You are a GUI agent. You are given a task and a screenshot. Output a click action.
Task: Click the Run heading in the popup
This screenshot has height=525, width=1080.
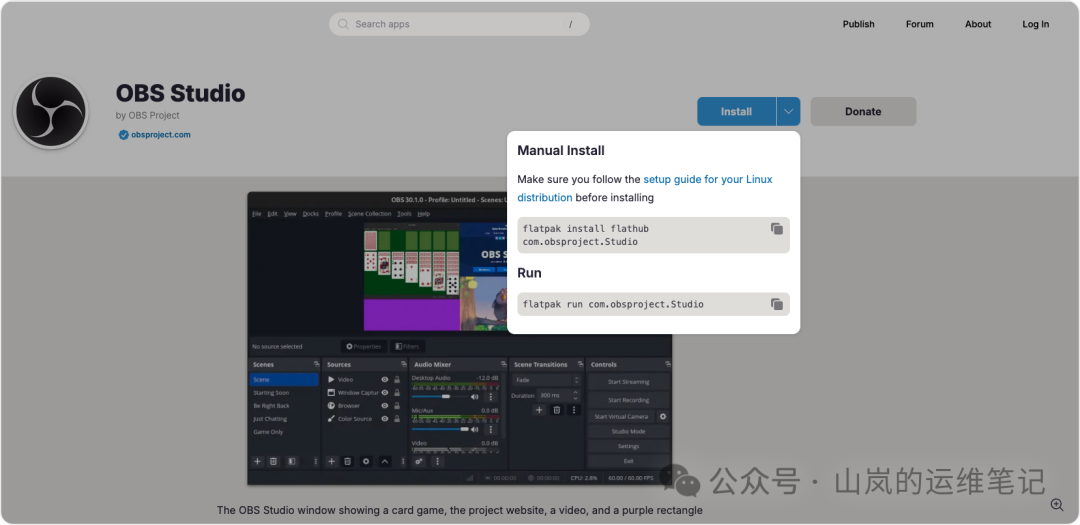(529, 273)
